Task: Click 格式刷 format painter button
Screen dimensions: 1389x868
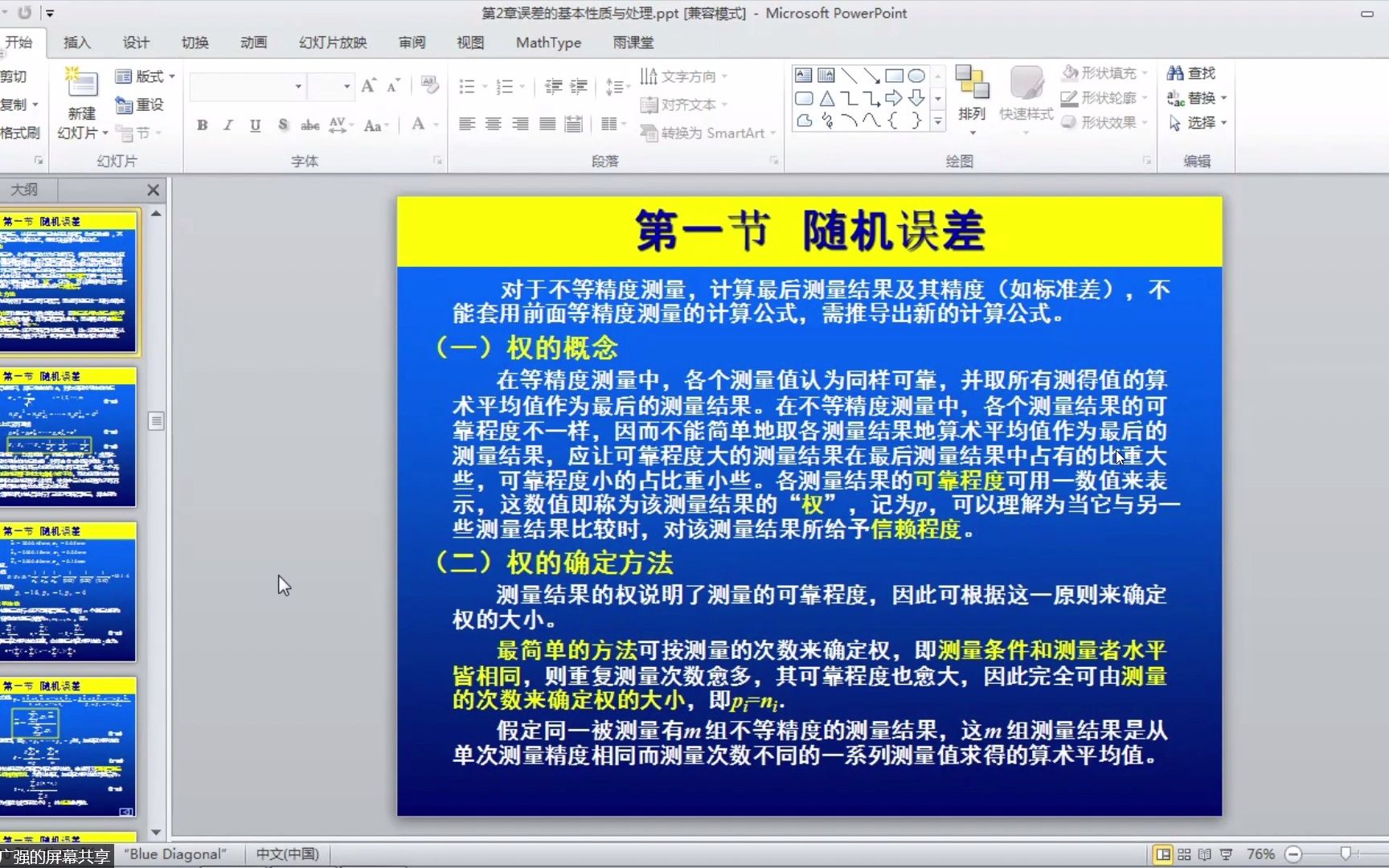Action: 19,133
